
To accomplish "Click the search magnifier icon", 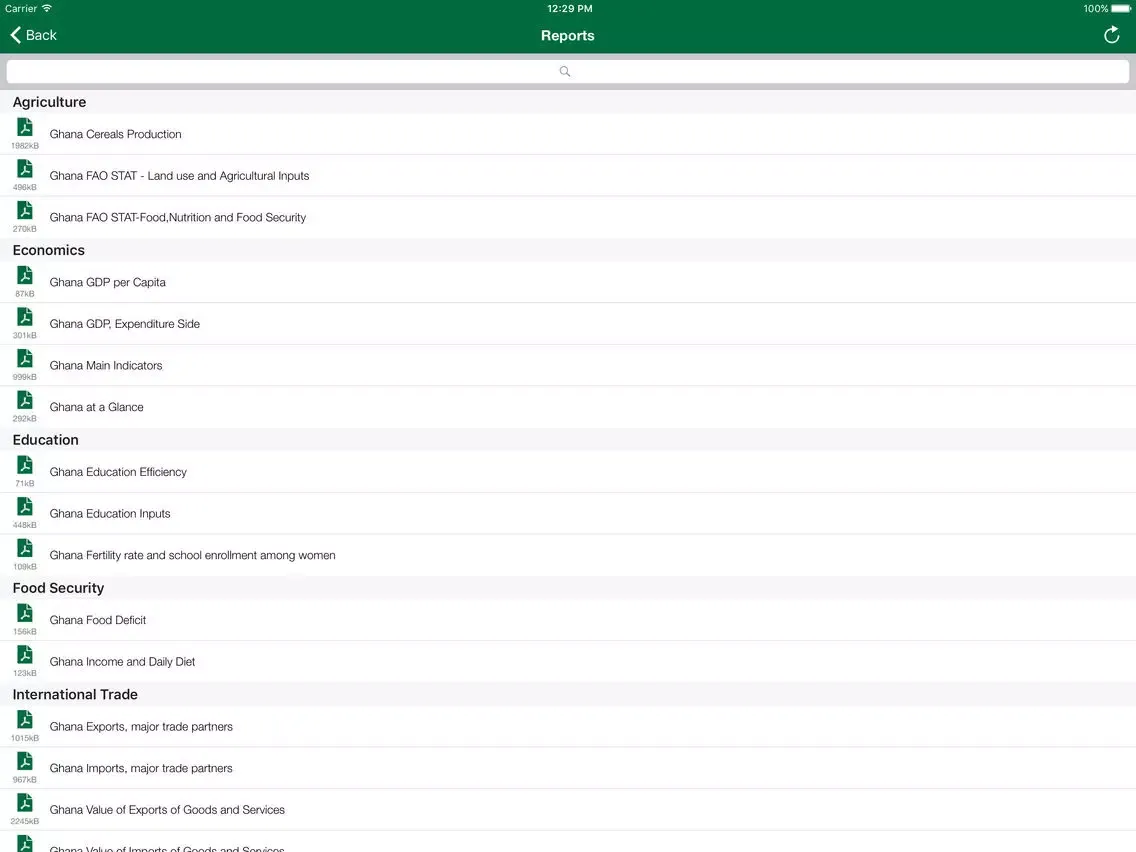I will (564, 71).
